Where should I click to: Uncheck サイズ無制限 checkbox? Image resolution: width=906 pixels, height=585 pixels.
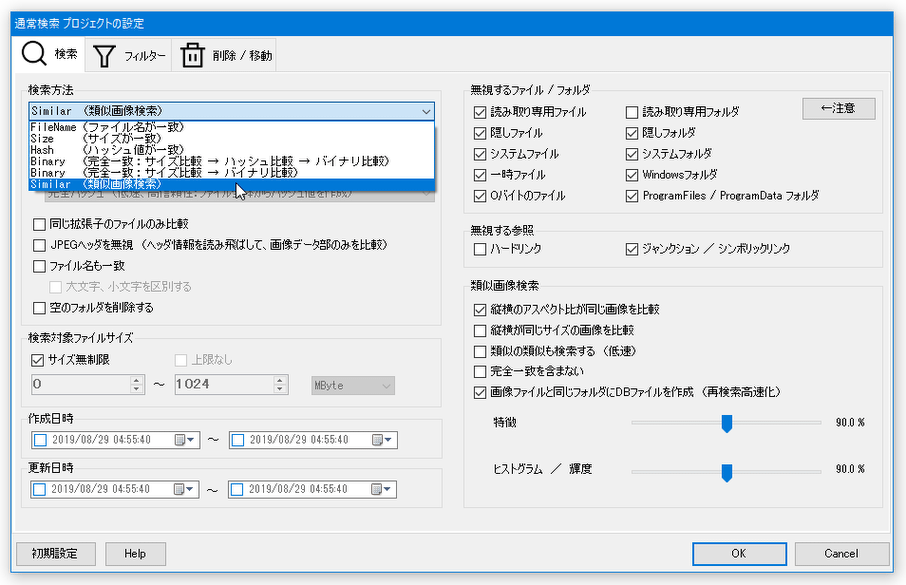pyautogui.click(x=38, y=360)
